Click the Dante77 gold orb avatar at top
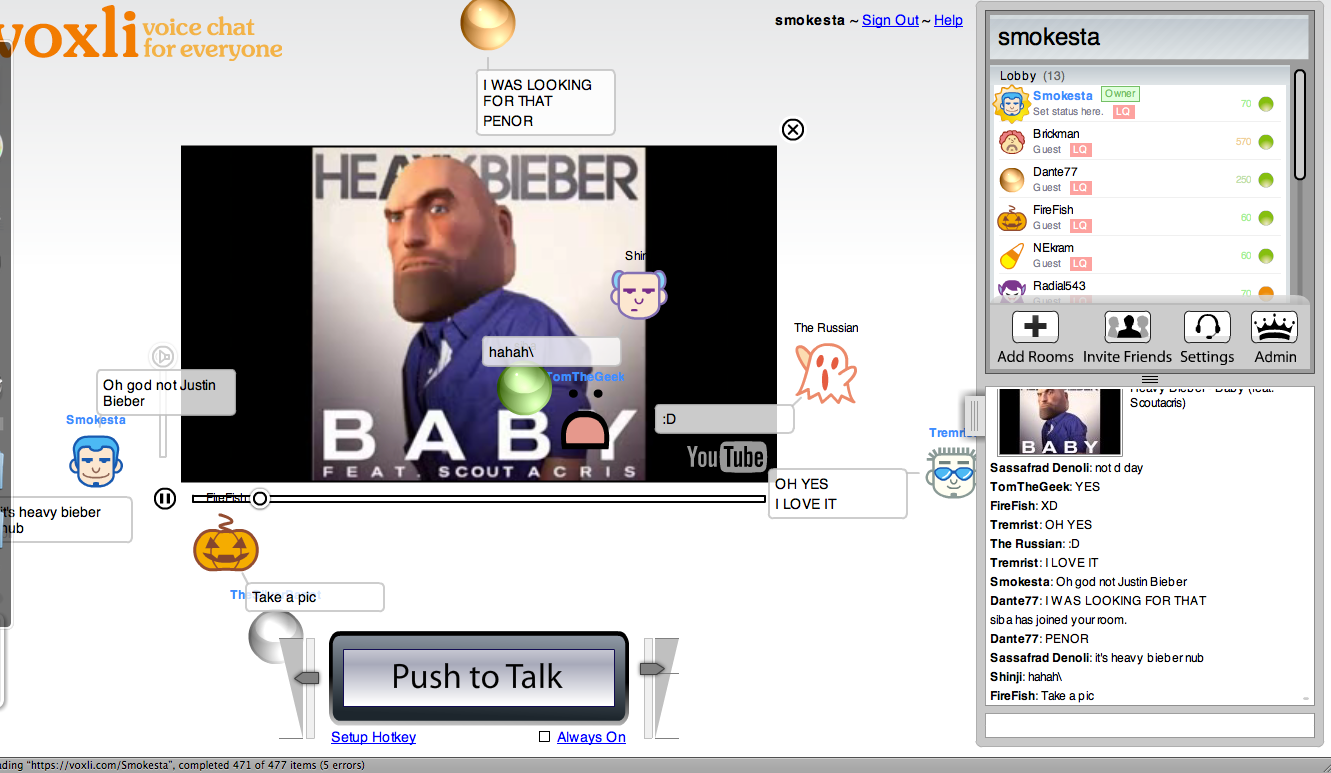Screen dimensions: 1331x773 (488, 22)
